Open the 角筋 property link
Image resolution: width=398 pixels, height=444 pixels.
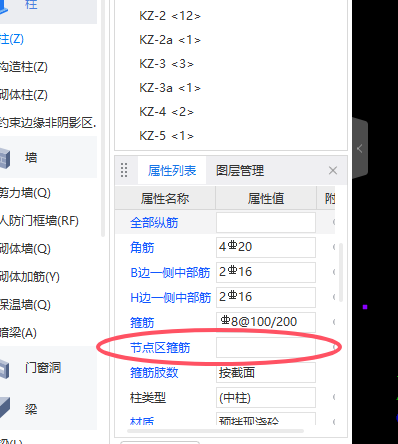[x=142, y=248]
